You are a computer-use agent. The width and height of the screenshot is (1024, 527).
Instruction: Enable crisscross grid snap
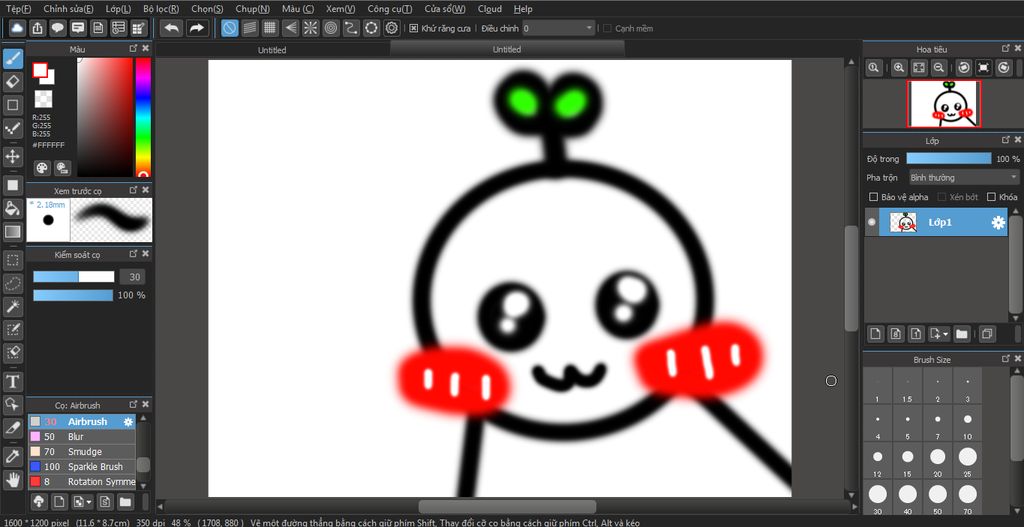pyautogui.click(x=270, y=28)
